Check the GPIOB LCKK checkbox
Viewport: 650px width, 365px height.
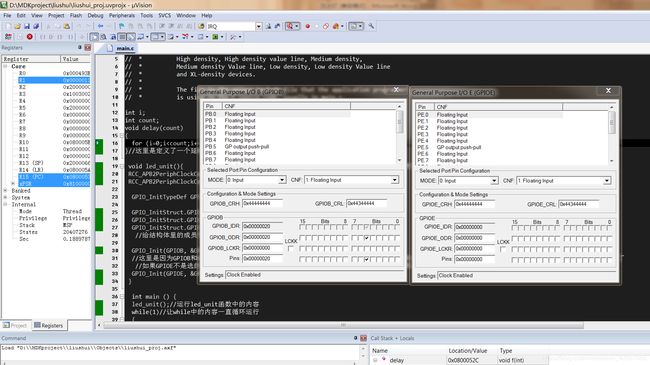[x=290, y=249]
